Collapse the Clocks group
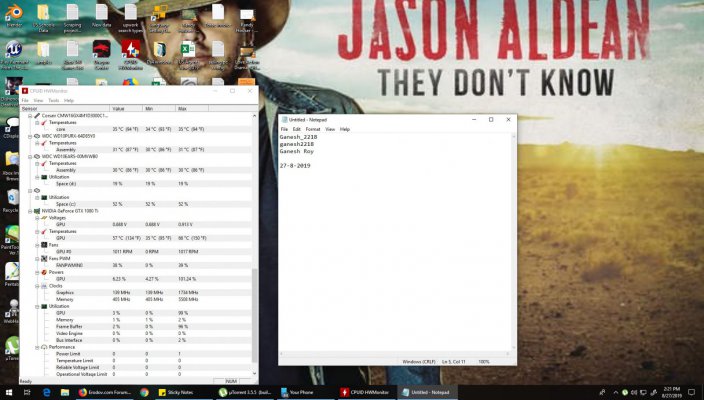This screenshot has height=400, width=704. 37,286
